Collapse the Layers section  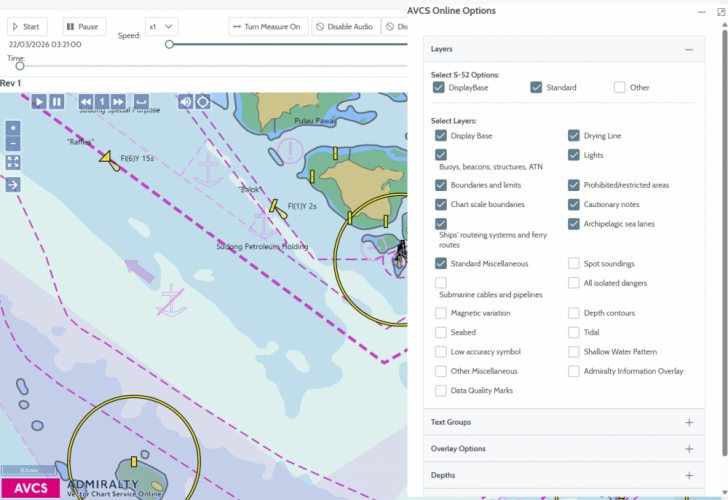[x=688, y=49]
